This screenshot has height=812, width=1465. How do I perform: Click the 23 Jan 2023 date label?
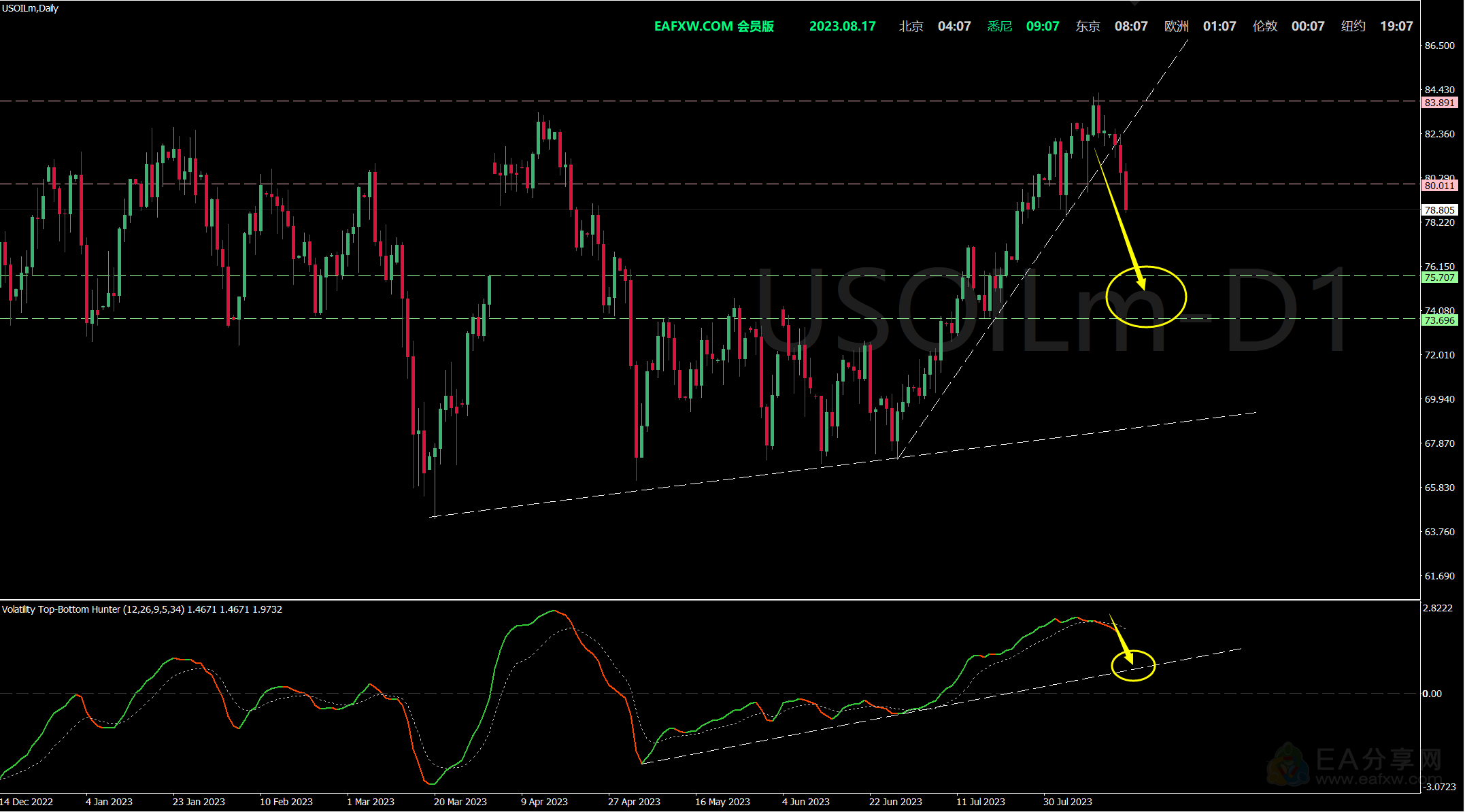[199, 802]
